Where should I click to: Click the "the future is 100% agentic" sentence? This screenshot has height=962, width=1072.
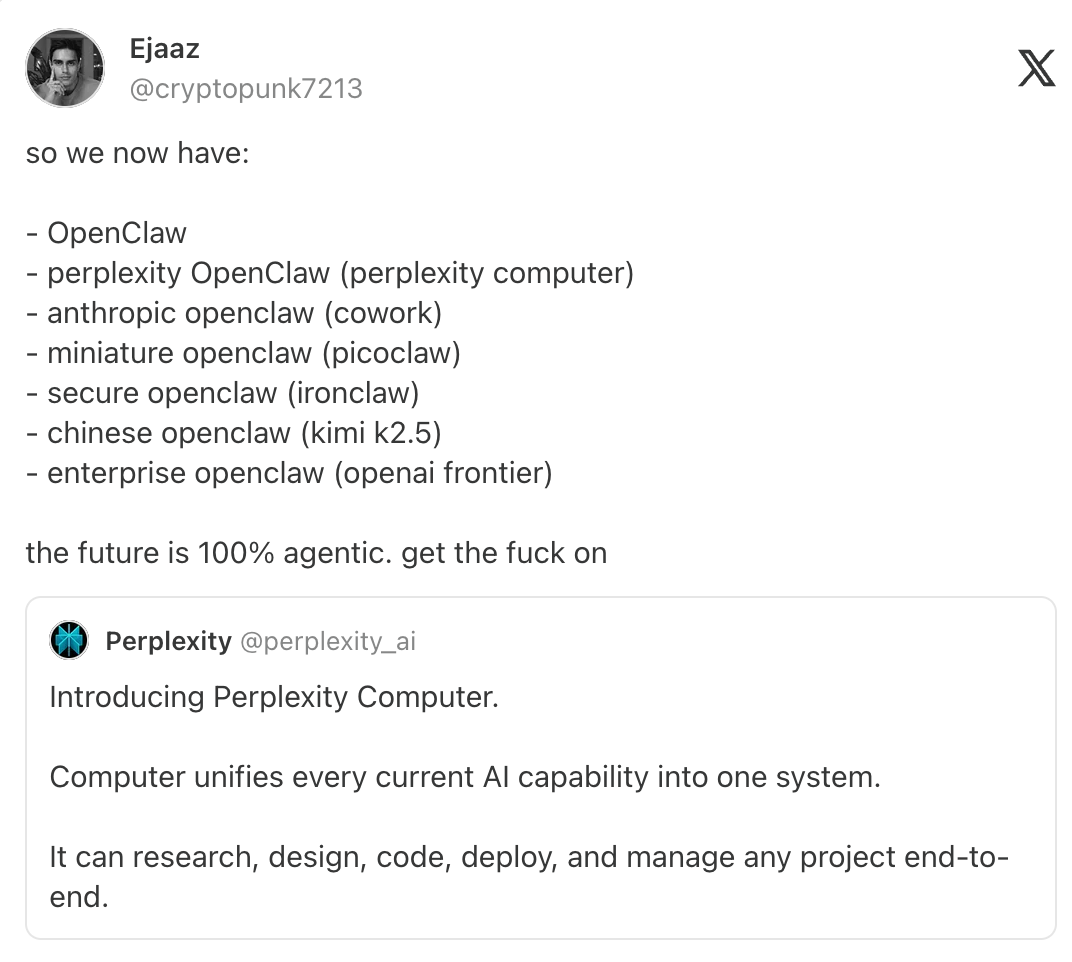click(x=316, y=553)
